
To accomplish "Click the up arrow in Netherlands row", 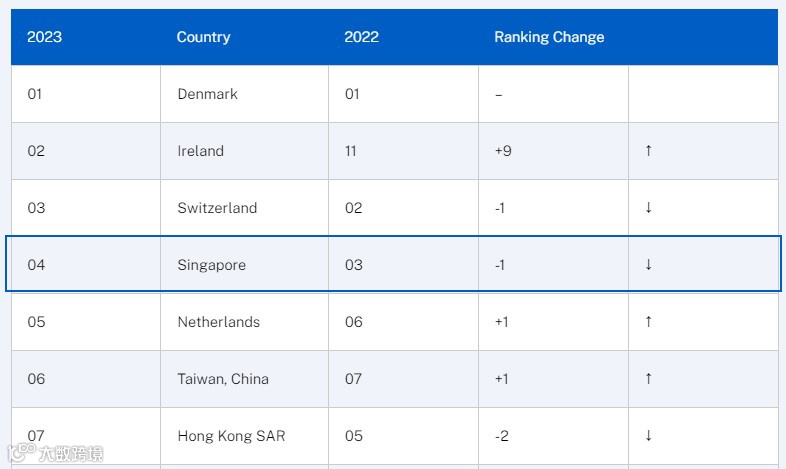I will (x=648, y=322).
